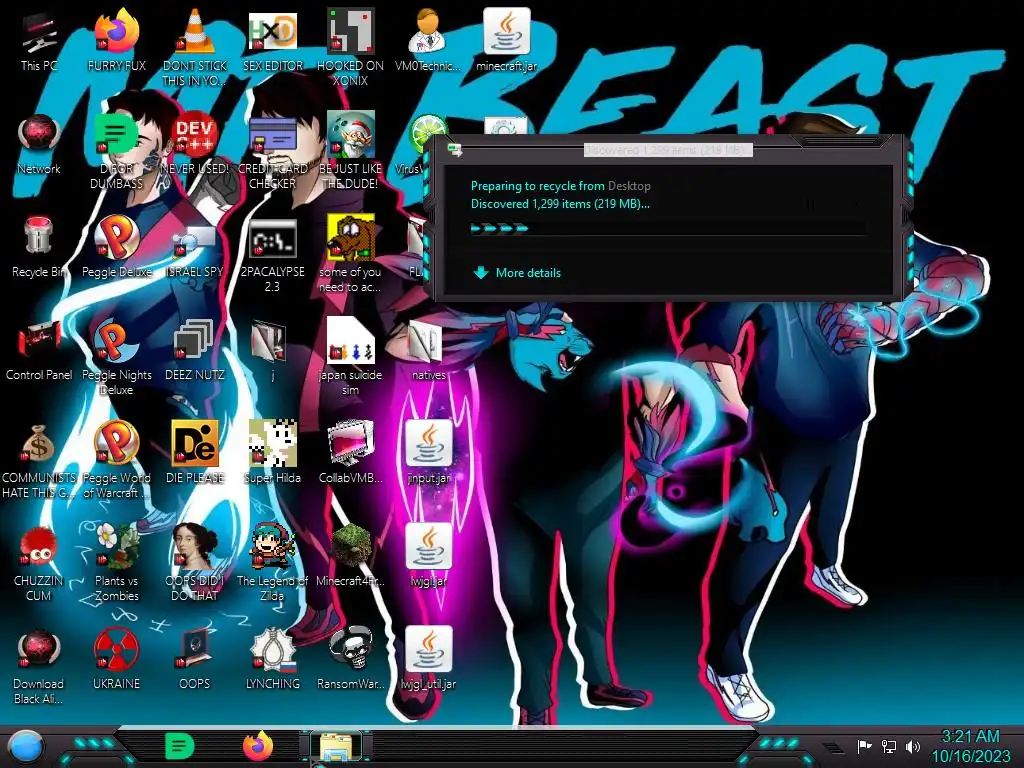Viewport: 1024px width, 768px height.
Task: Click the Desktop source link in dialog
Action: point(629,186)
